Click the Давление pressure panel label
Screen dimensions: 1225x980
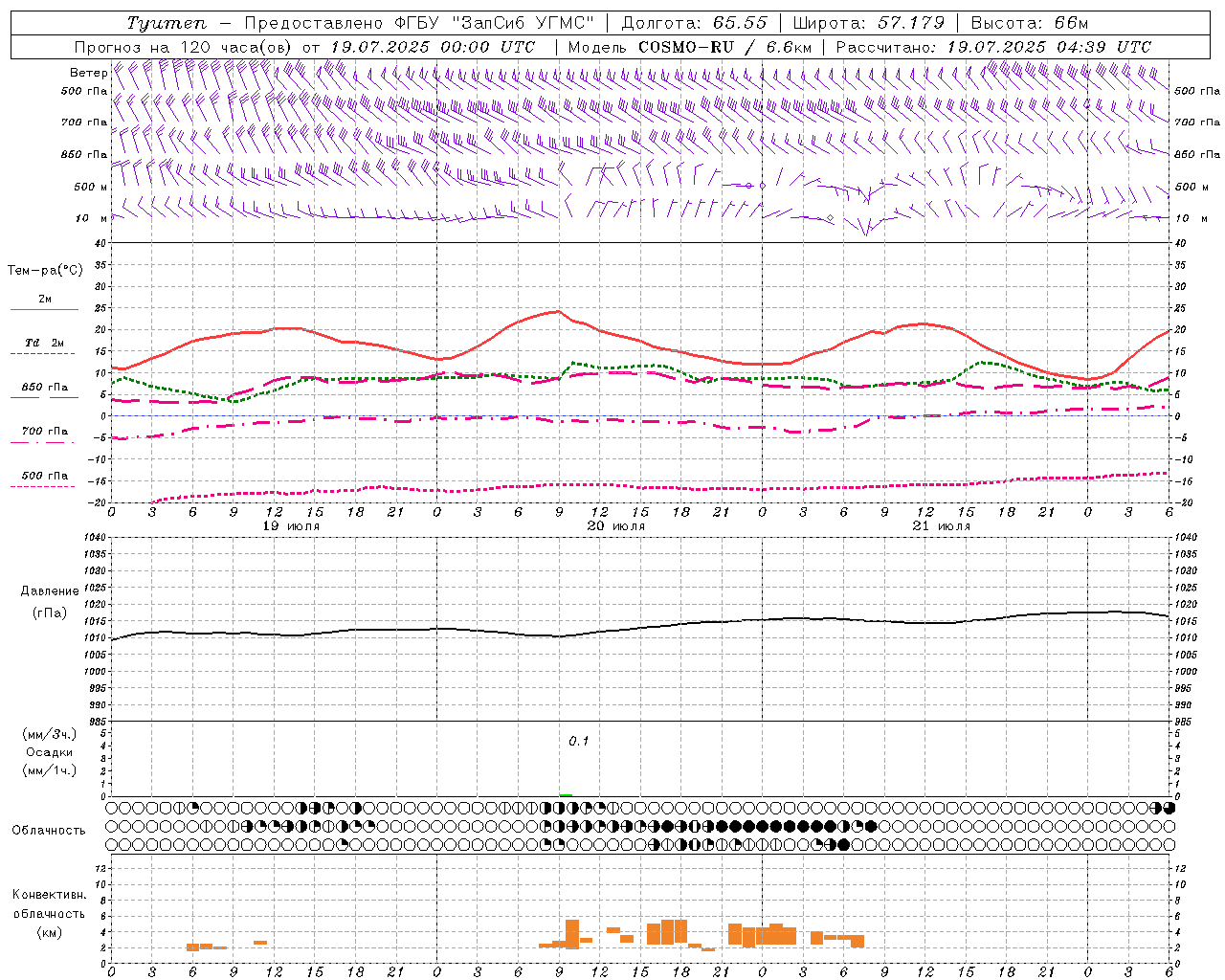tap(50, 591)
